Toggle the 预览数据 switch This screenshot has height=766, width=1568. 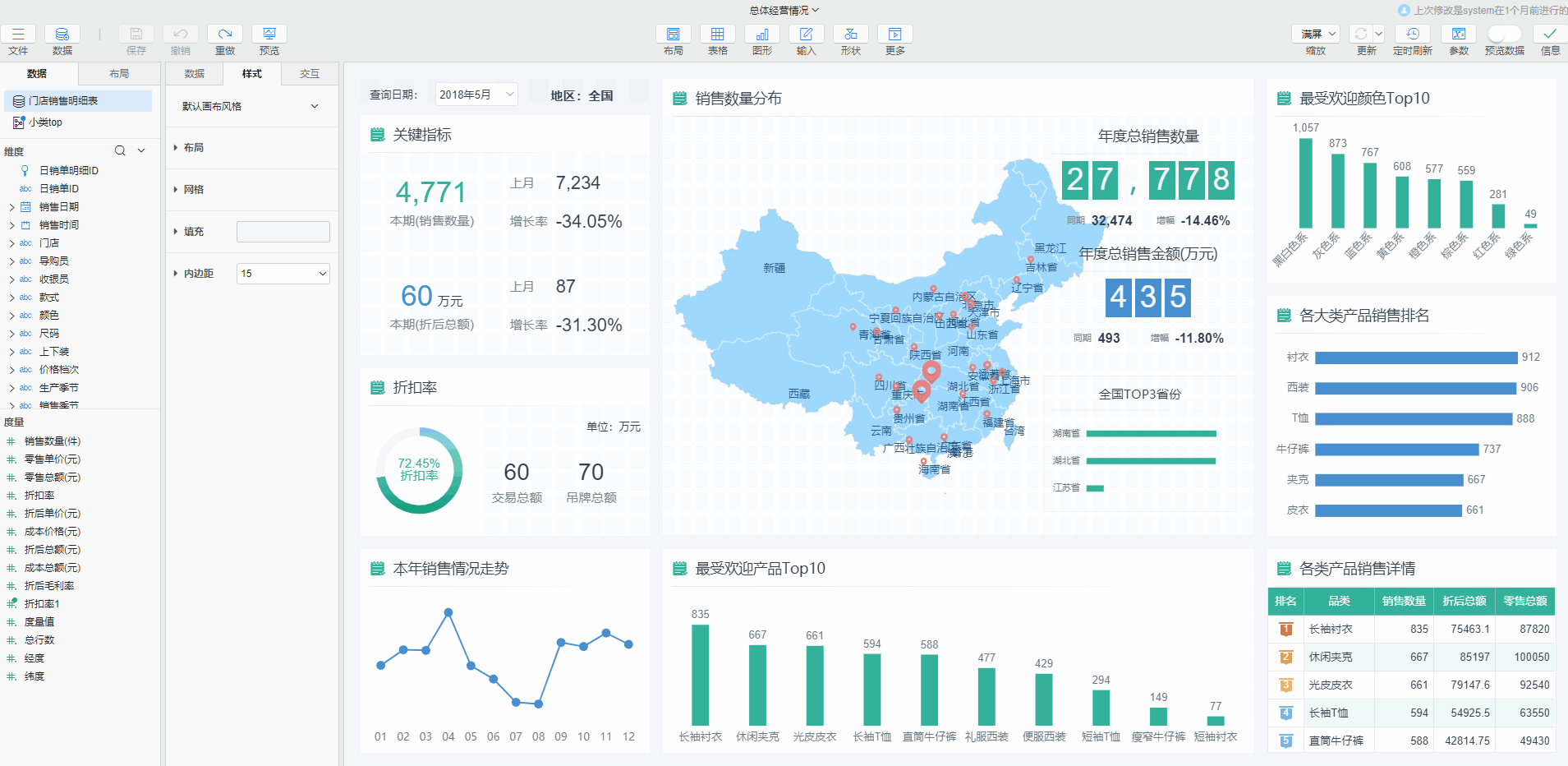pyautogui.click(x=1504, y=35)
